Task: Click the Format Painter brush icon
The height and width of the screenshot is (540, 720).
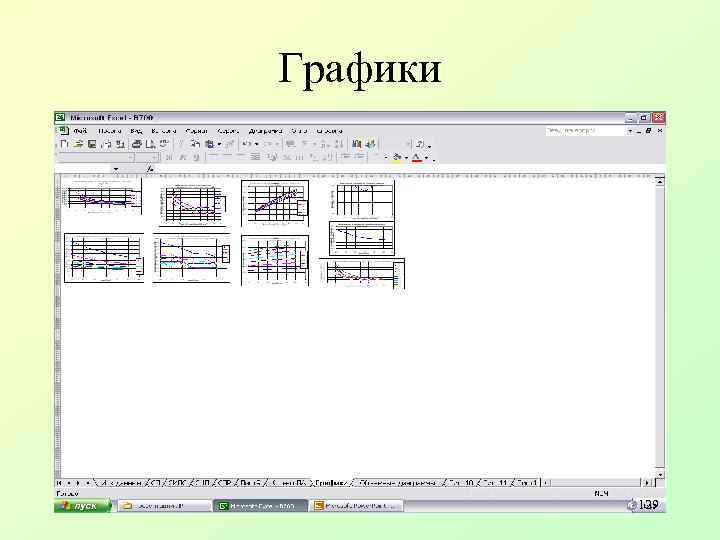Action: (229, 144)
